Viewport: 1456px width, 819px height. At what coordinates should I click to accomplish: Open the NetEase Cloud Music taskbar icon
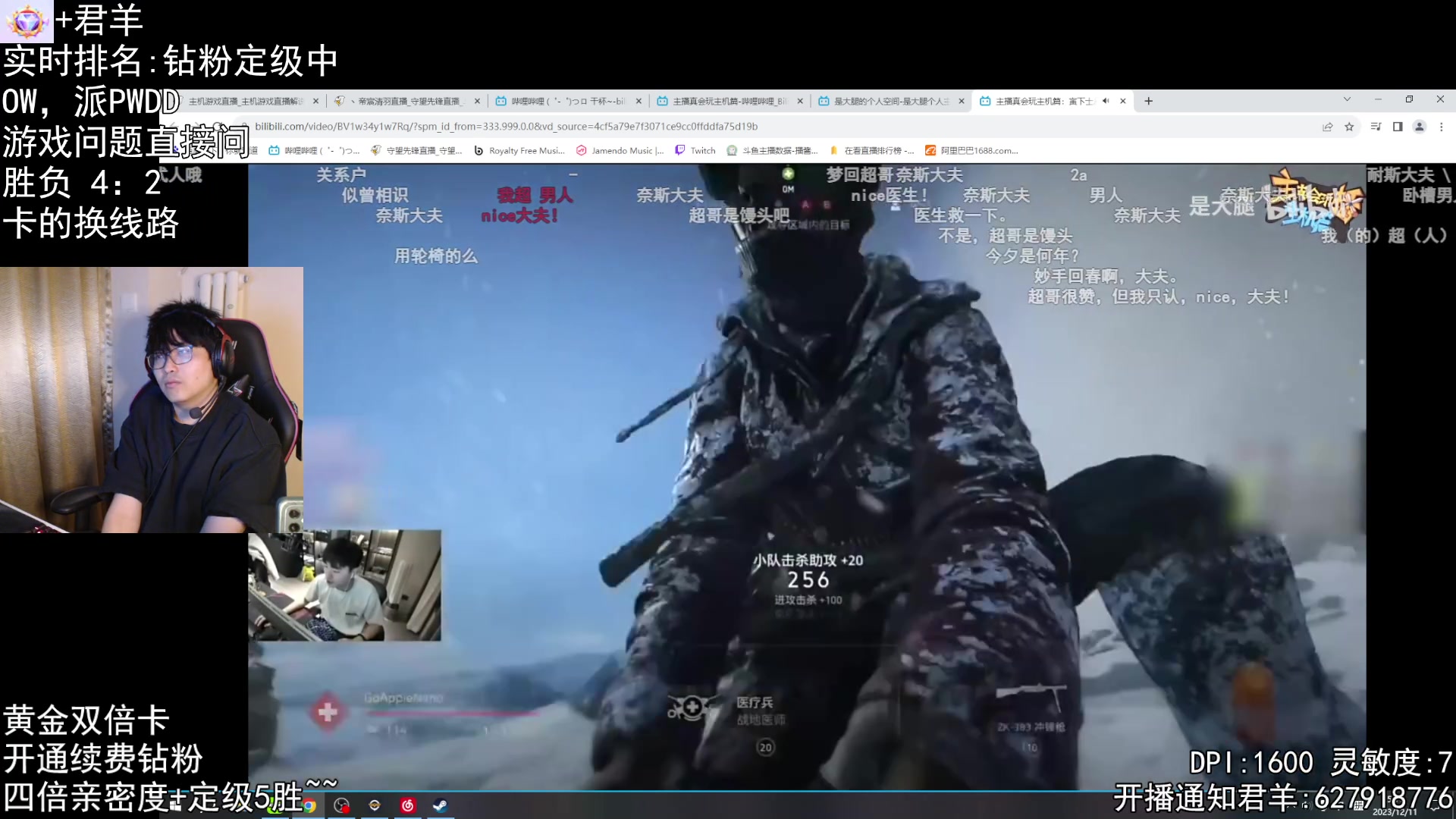[407, 805]
